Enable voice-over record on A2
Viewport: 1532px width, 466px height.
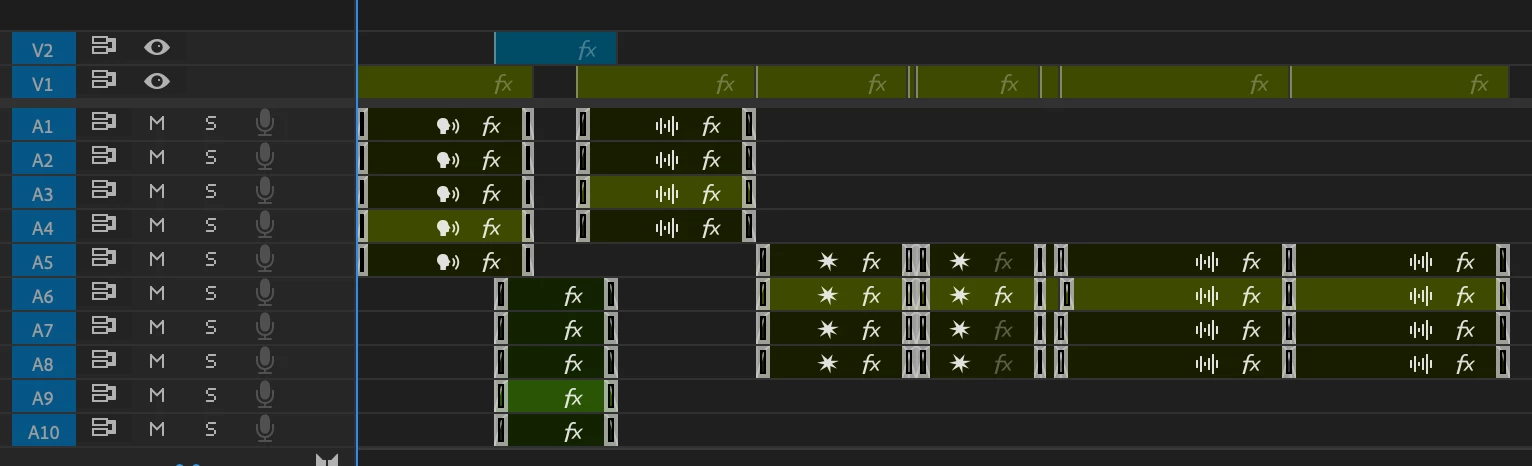point(265,157)
